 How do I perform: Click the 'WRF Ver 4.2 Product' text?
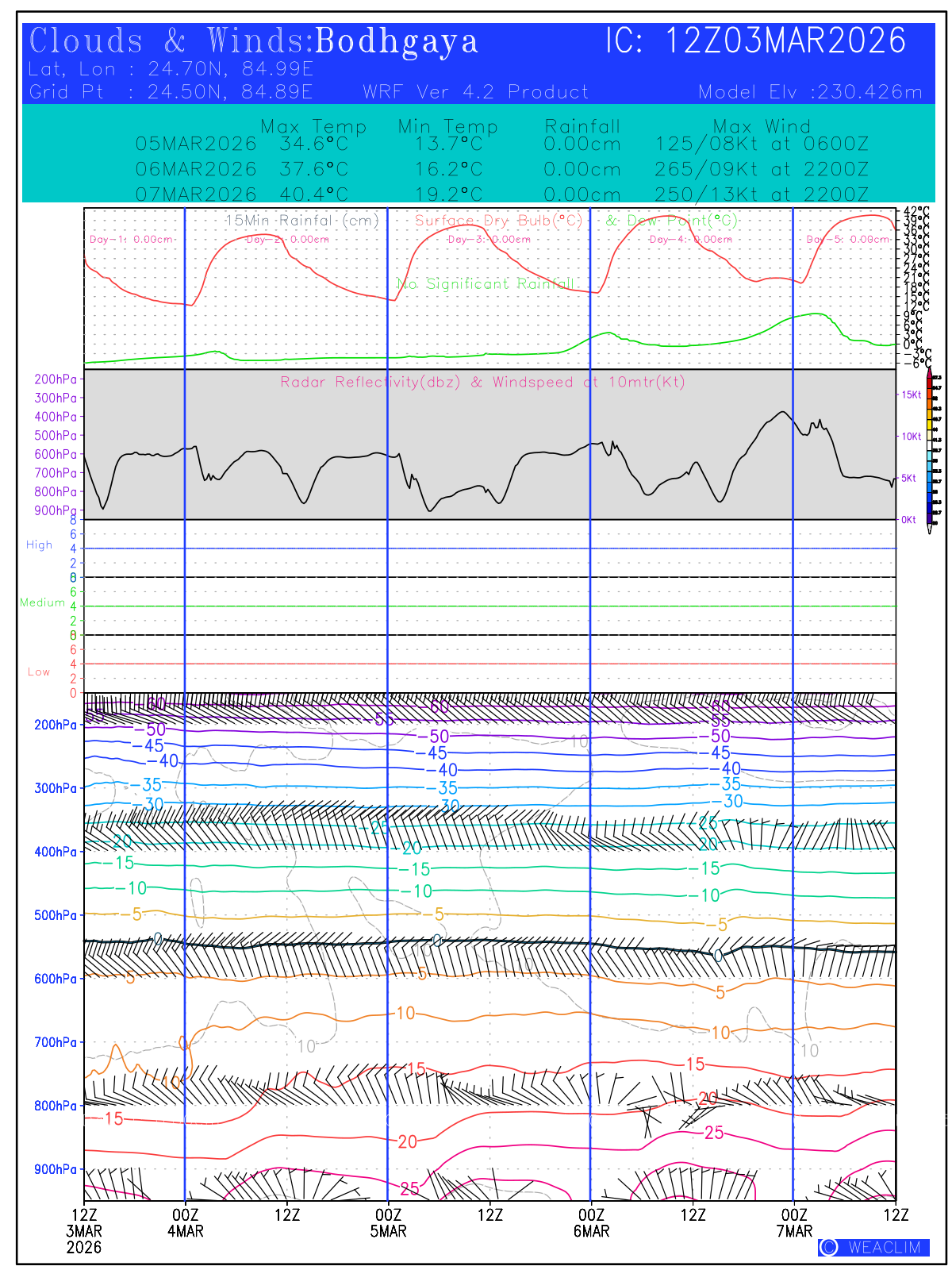click(x=475, y=92)
